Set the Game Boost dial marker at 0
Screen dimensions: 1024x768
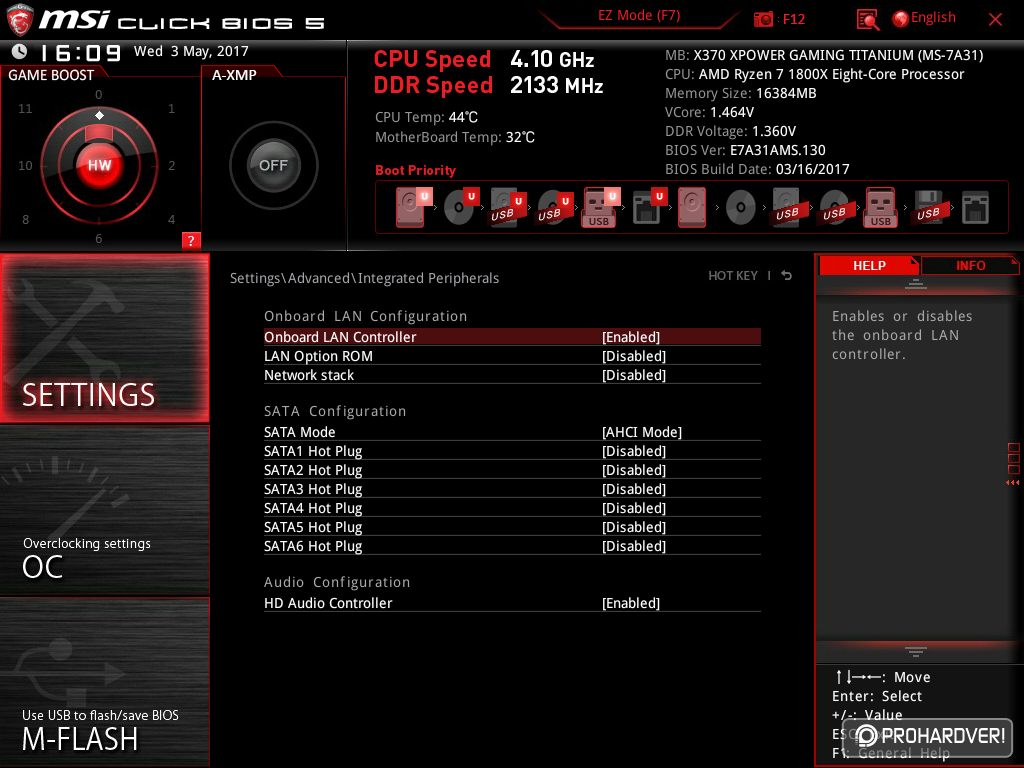coord(99,116)
